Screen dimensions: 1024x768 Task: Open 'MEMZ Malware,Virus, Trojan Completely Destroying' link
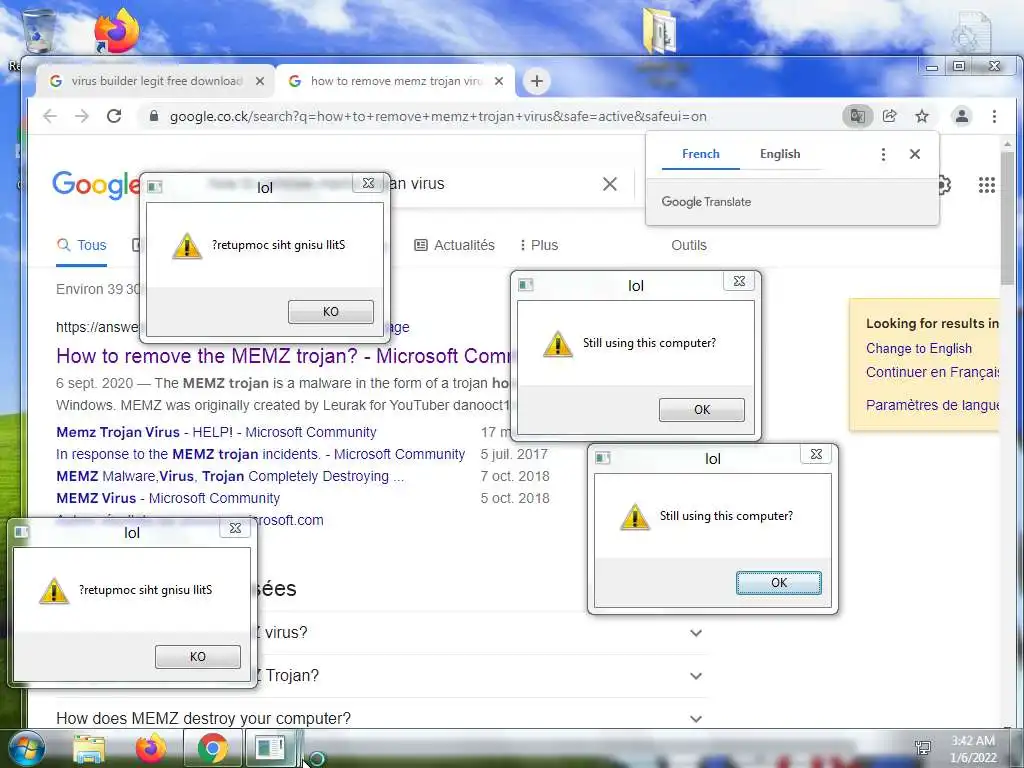pos(230,477)
